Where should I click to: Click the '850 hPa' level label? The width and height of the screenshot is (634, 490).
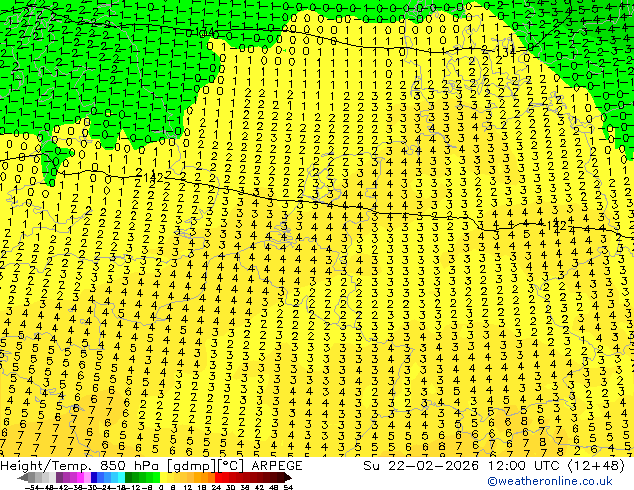[x=131, y=466]
